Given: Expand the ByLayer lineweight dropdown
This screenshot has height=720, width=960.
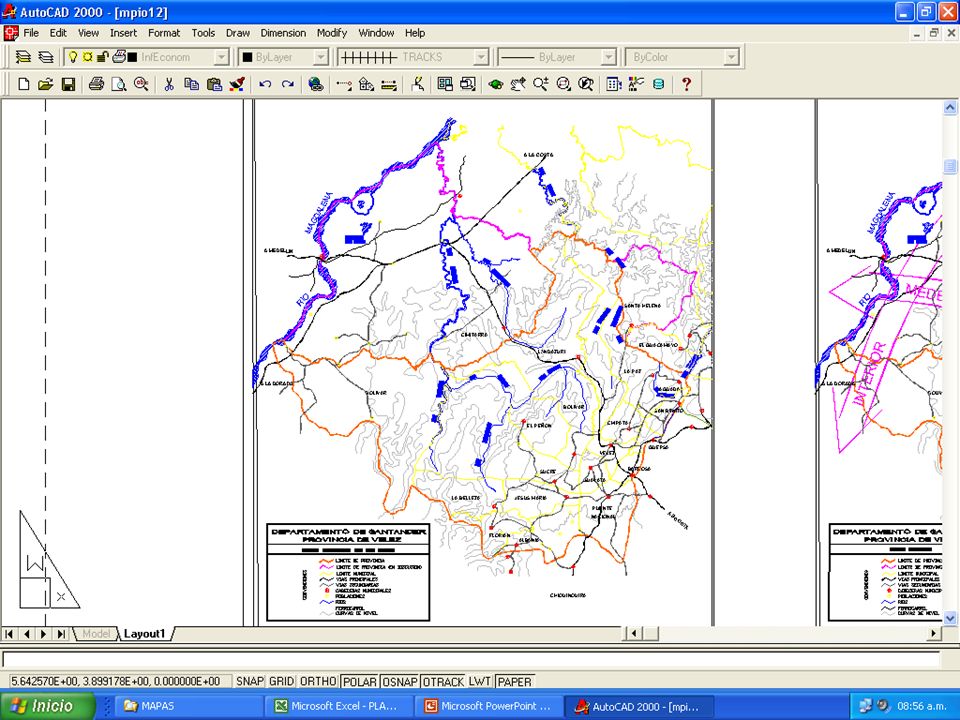Looking at the screenshot, I should [x=608, y=57].
